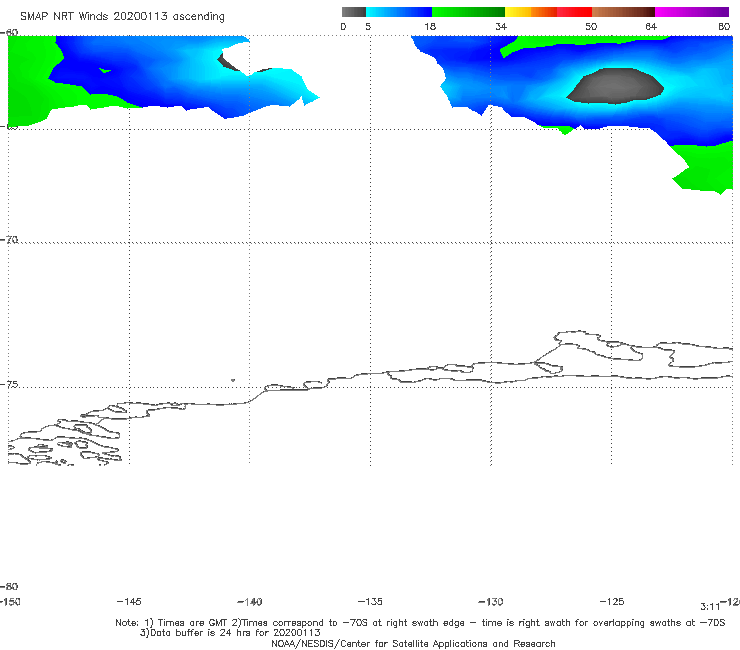Screen dimensions: 740x650
Task: Click the title 'SMAP NRT Winds 20200113 ascending'
Action: [122, 17]
